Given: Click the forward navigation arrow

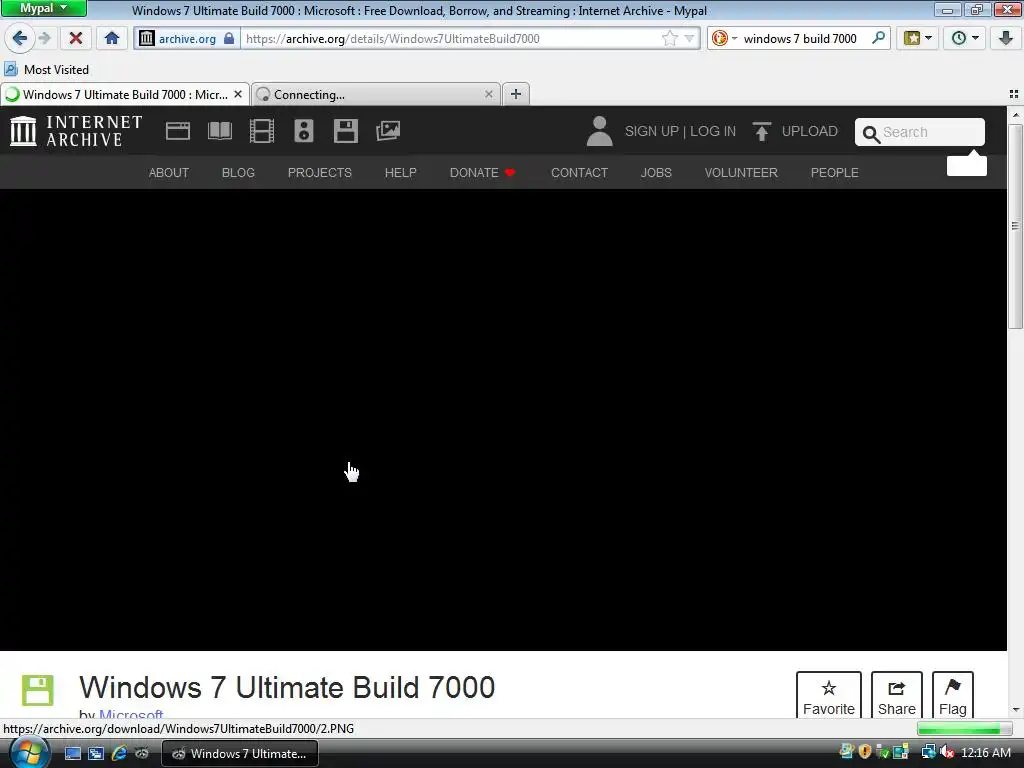Looking at the screenshot, I should [44, 38].
